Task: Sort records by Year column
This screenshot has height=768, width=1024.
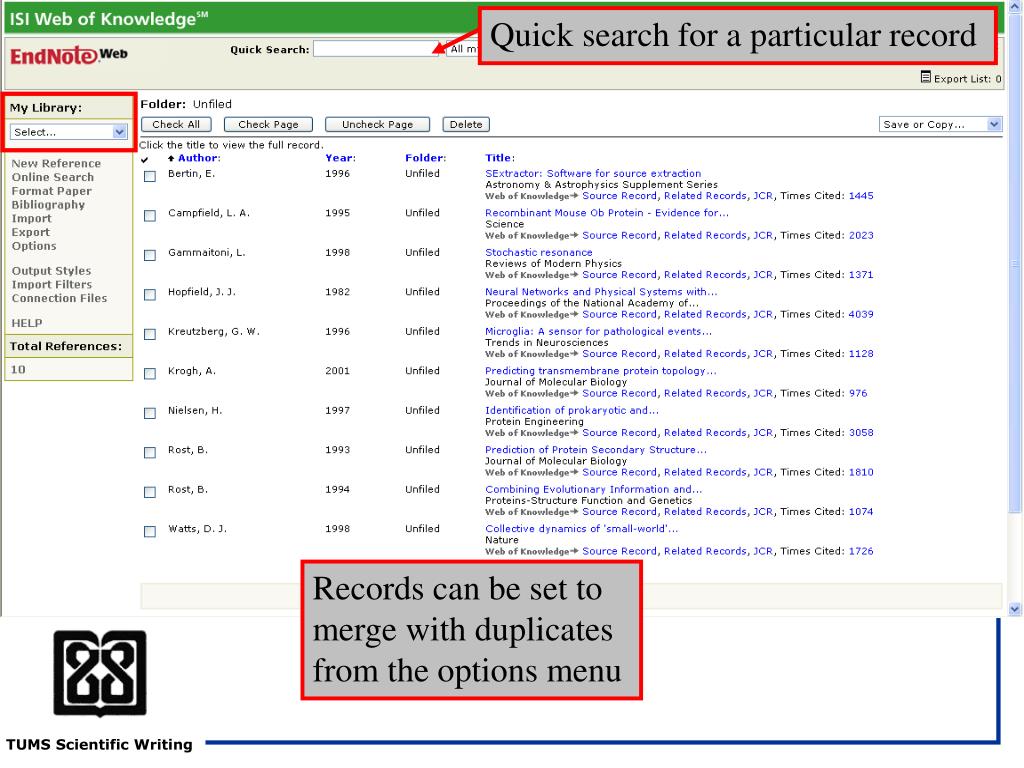Action: pos(340,158)
